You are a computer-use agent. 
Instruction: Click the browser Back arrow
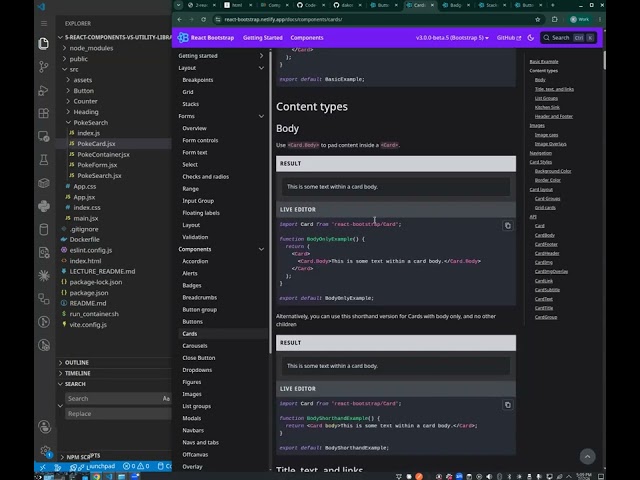click(x=180, y=19)
